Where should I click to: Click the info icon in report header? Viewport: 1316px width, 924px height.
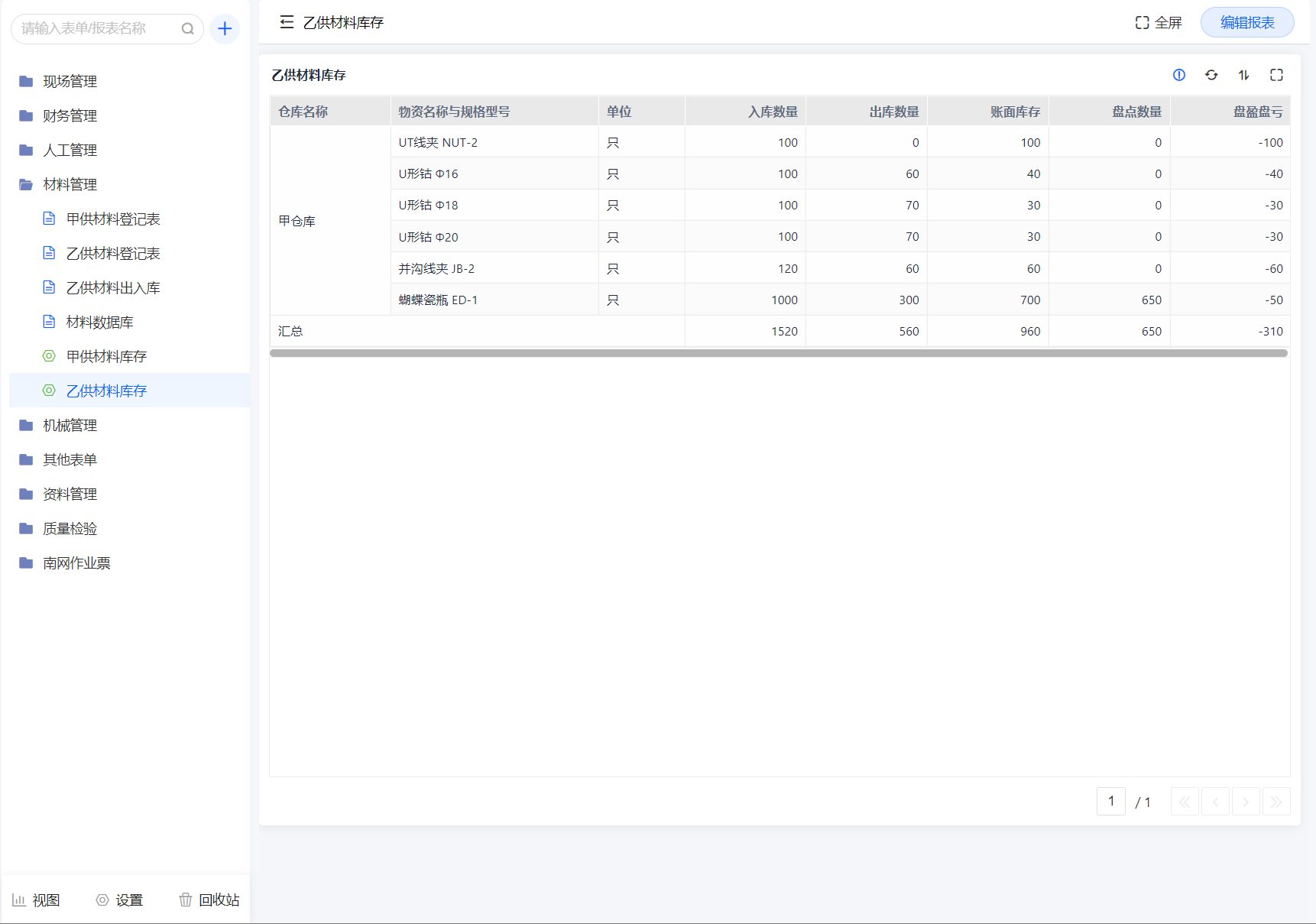click(1179, 75)
